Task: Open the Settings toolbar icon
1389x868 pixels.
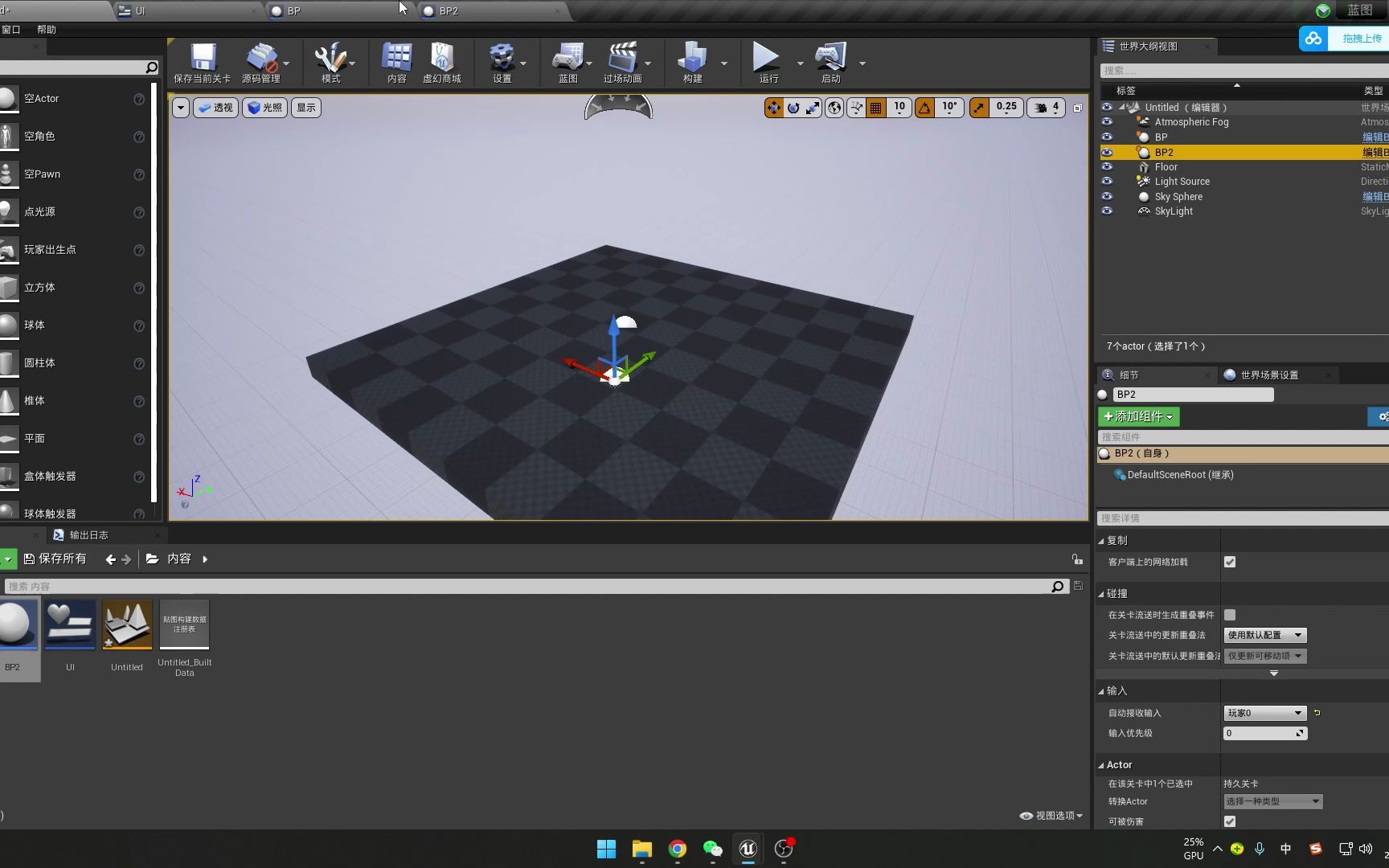Action: tap(502, 63)
